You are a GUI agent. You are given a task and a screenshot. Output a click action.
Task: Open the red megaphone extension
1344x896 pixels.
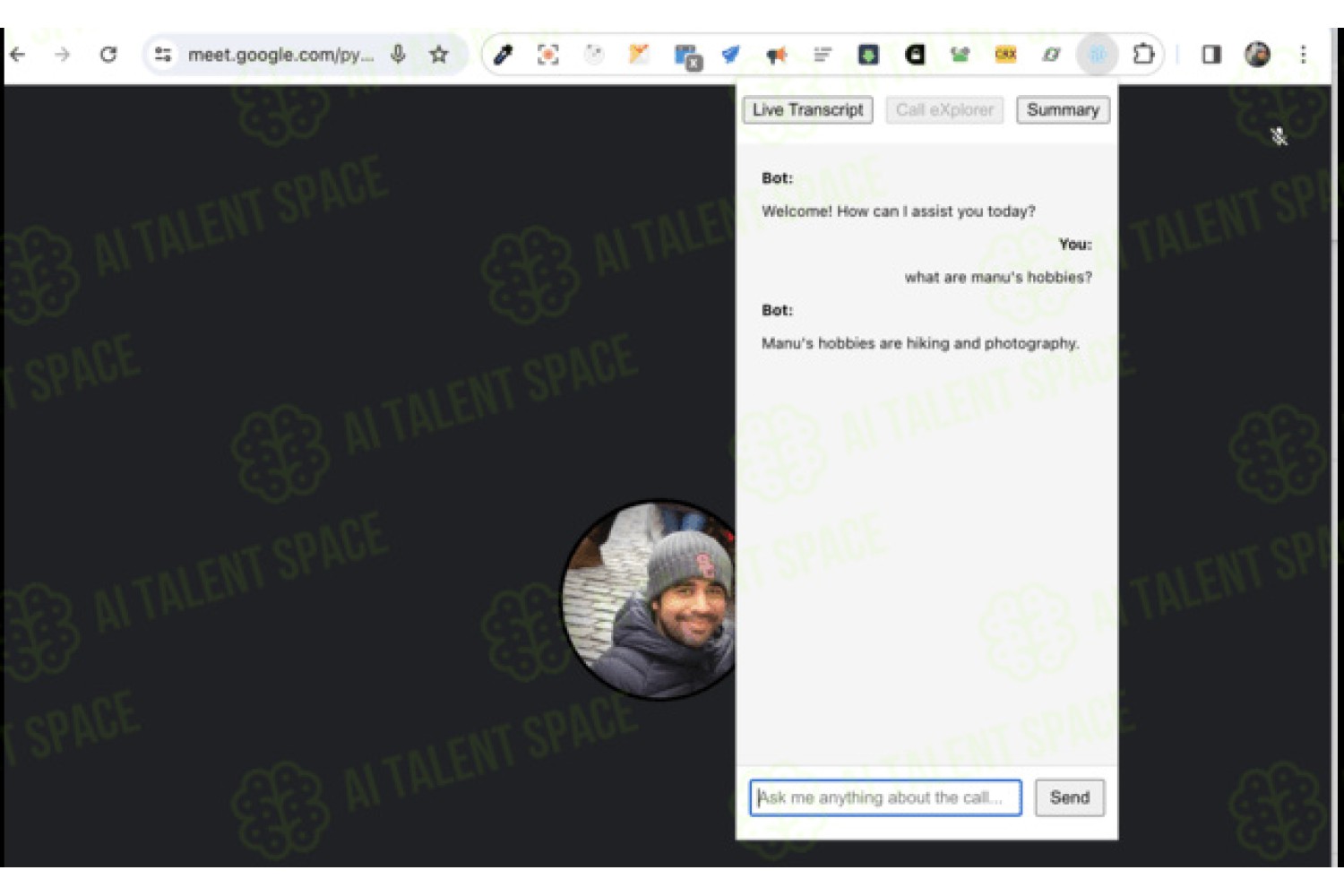pyautogui.click(x=776, y=55)
